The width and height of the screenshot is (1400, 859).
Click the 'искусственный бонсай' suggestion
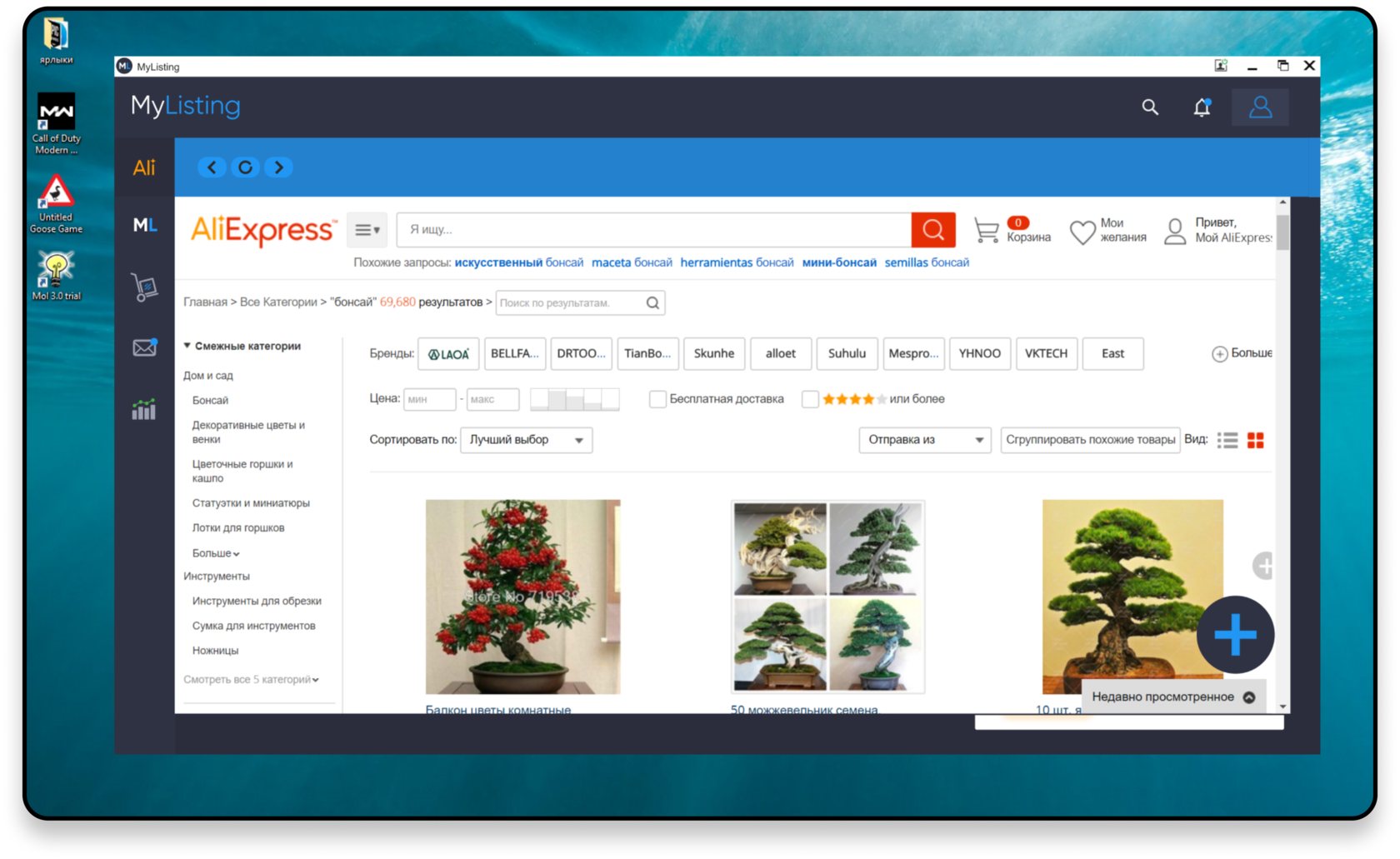(518, 262)
